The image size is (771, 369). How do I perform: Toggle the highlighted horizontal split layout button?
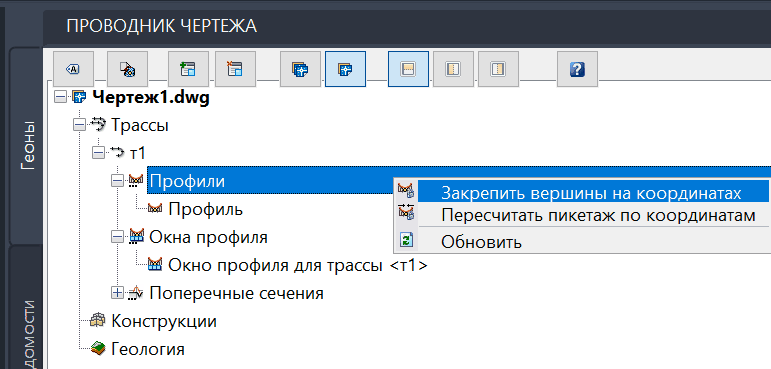[x=408, y=69]
